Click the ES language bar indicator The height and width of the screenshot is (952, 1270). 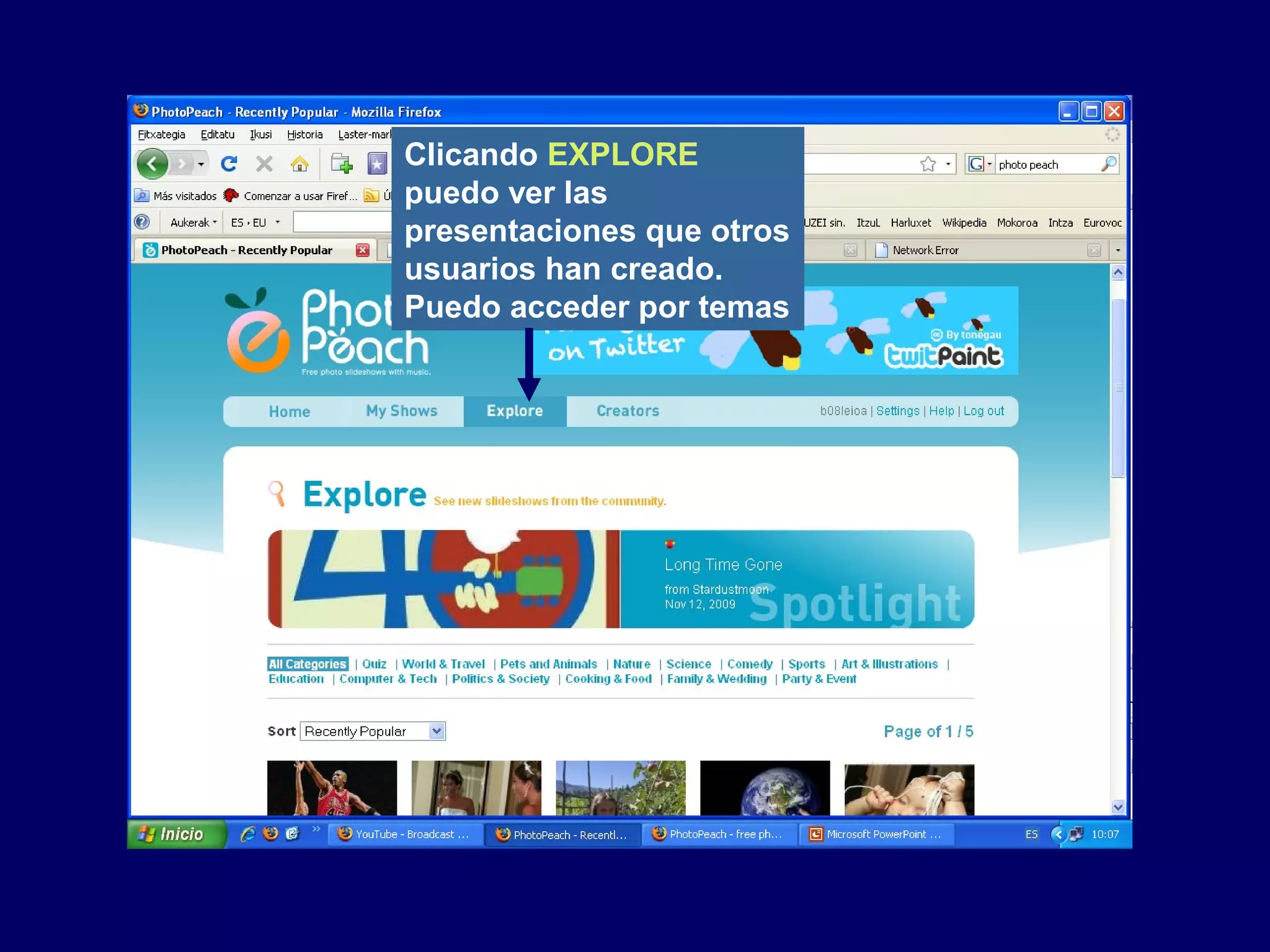(1031, 834)
